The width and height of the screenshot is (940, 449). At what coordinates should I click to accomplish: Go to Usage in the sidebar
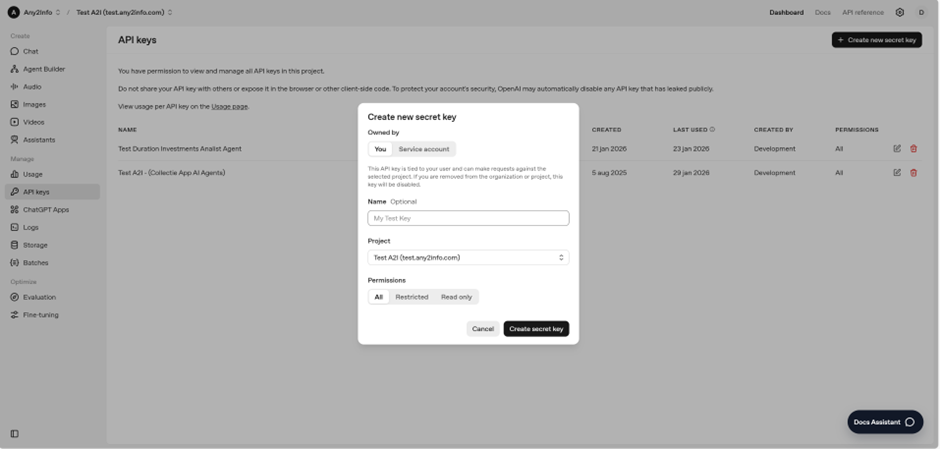coord(32,174)
